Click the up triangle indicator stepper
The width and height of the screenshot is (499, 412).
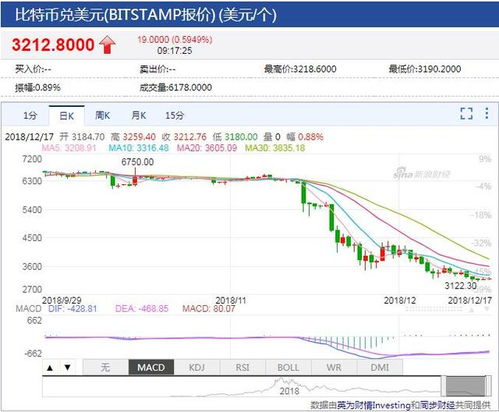click(50, 368)
